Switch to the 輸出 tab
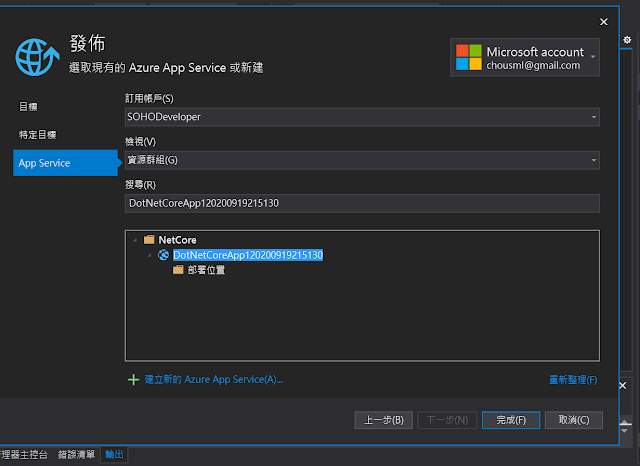 (x=114, y=455)
